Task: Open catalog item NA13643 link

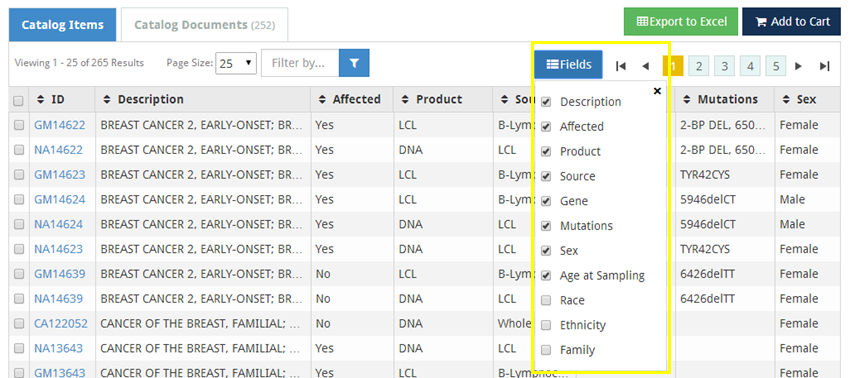Action: [59, 348]
